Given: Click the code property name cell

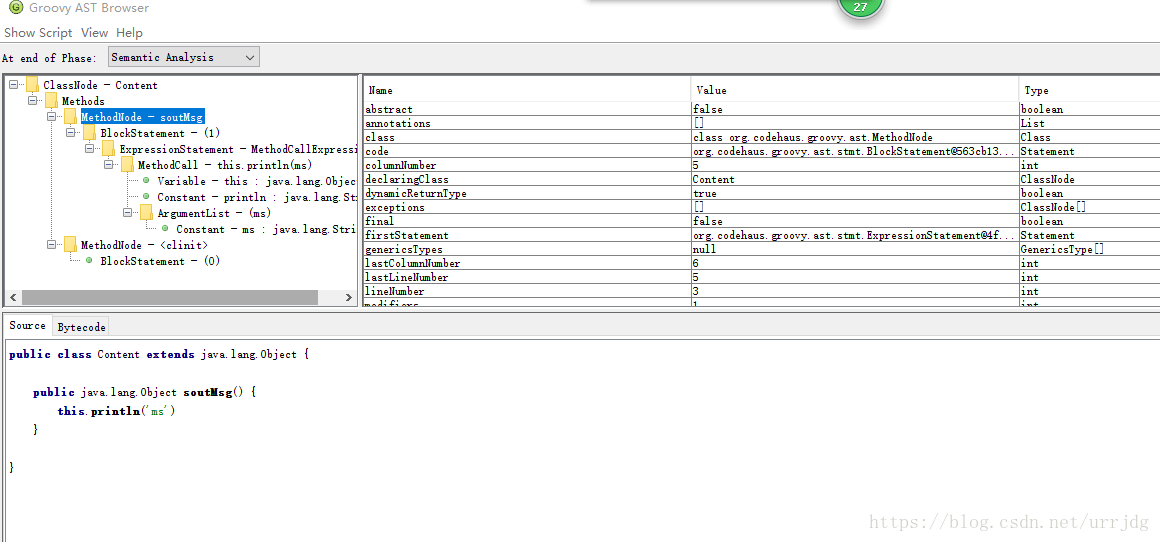Looking at the screenshot, I should pos(527,152).
